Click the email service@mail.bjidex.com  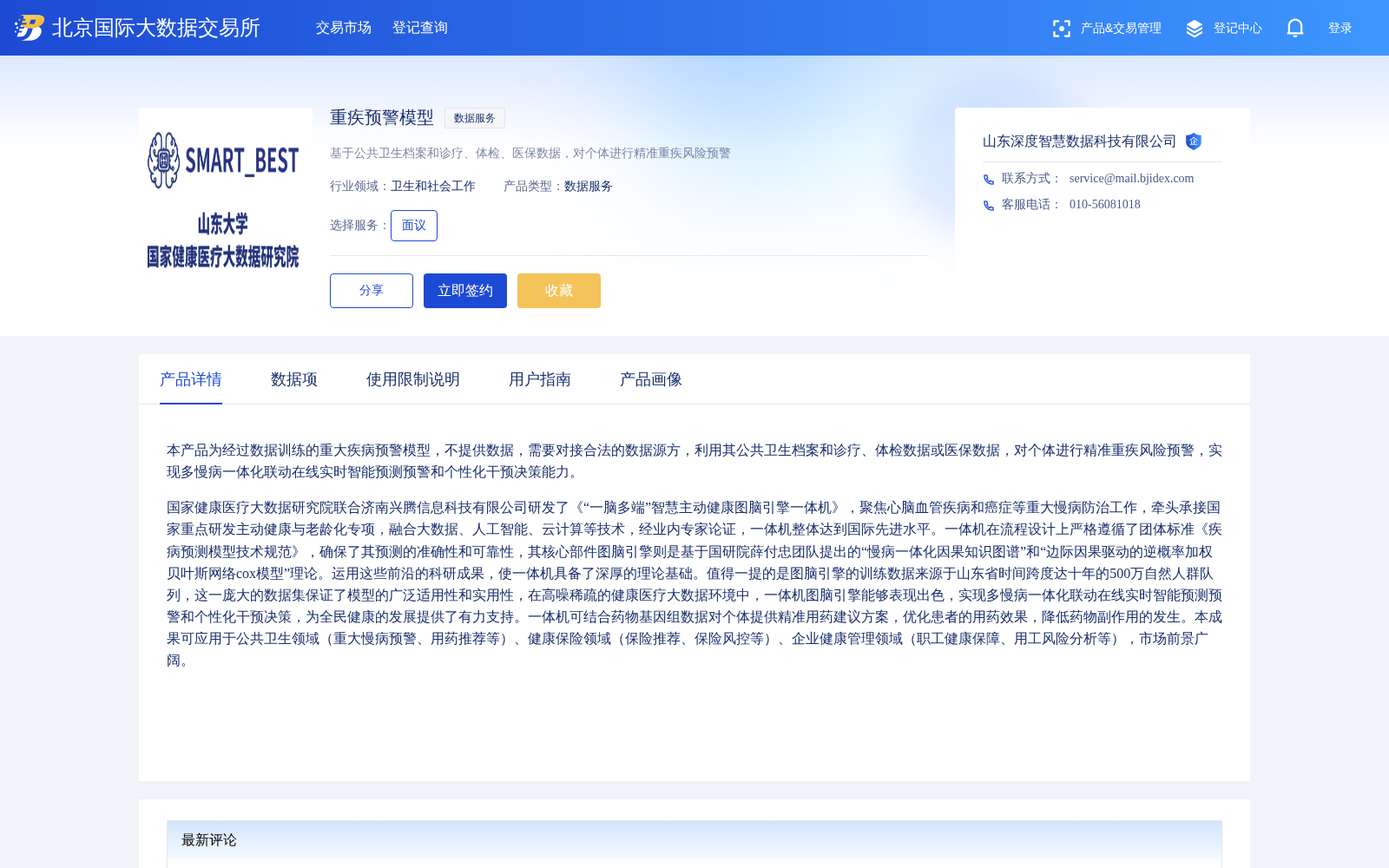(x=1131, y=179)
